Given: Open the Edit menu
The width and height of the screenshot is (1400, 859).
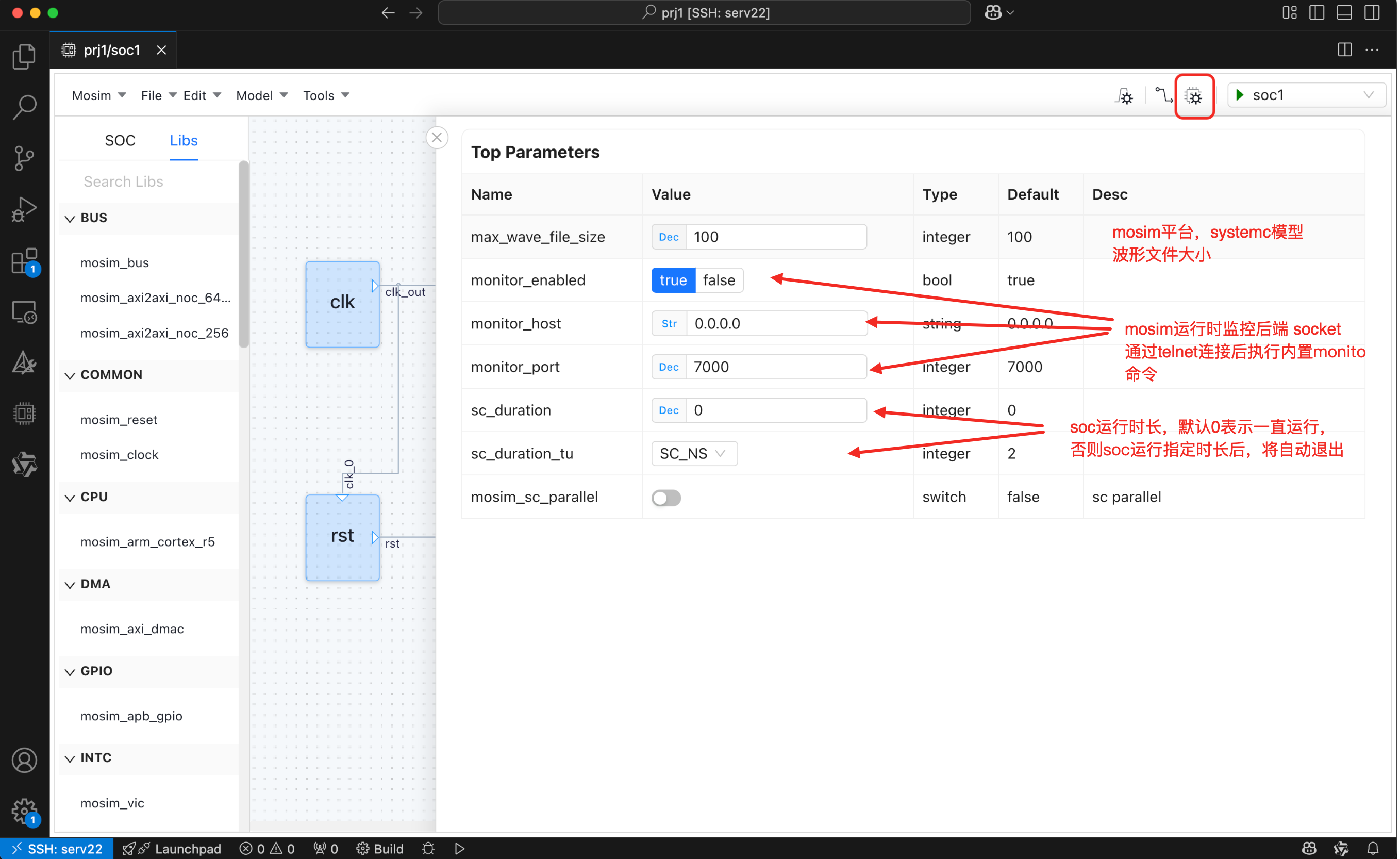Looking at the screenshot, I should 201,95.
